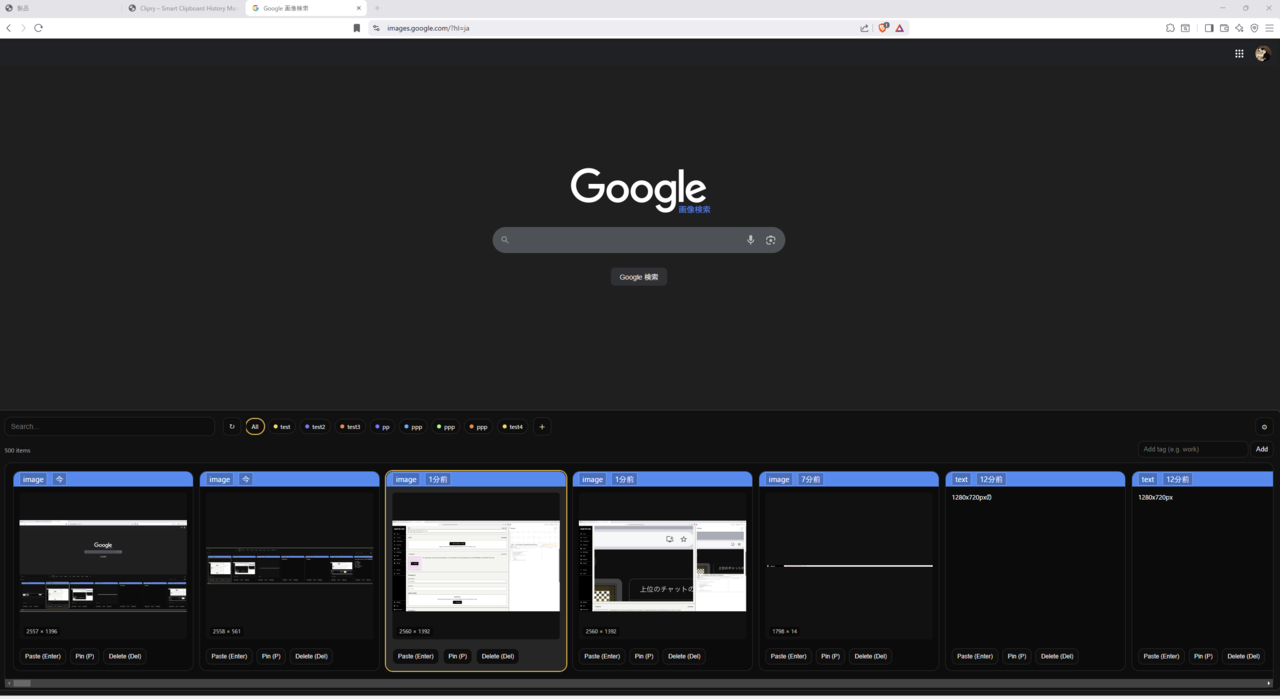Pin the 1798 × 14 image item
This screenshot has height=699, width=1280.
[830, 656]
